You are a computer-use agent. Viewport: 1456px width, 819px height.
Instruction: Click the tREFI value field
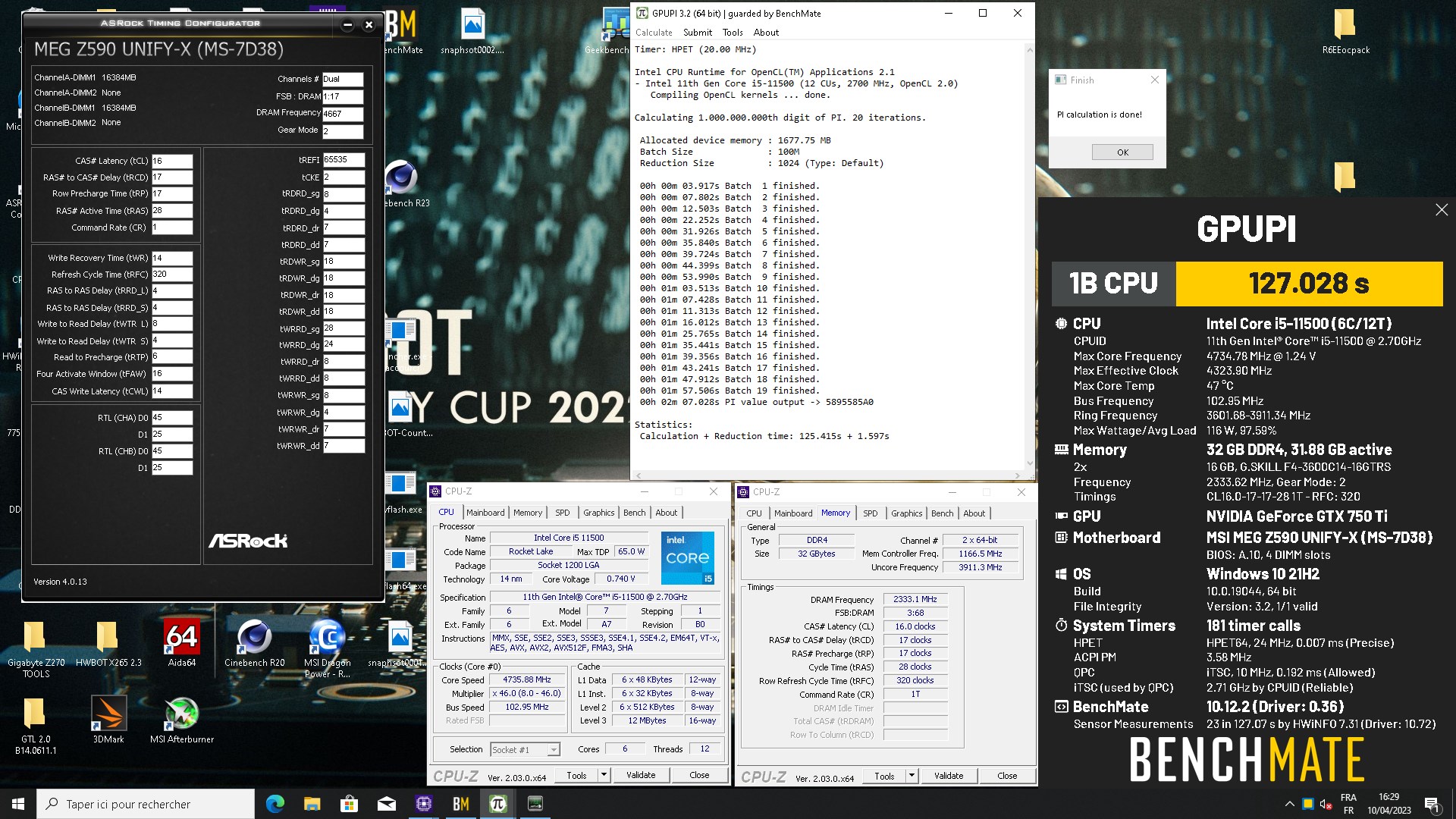(344, 160)
